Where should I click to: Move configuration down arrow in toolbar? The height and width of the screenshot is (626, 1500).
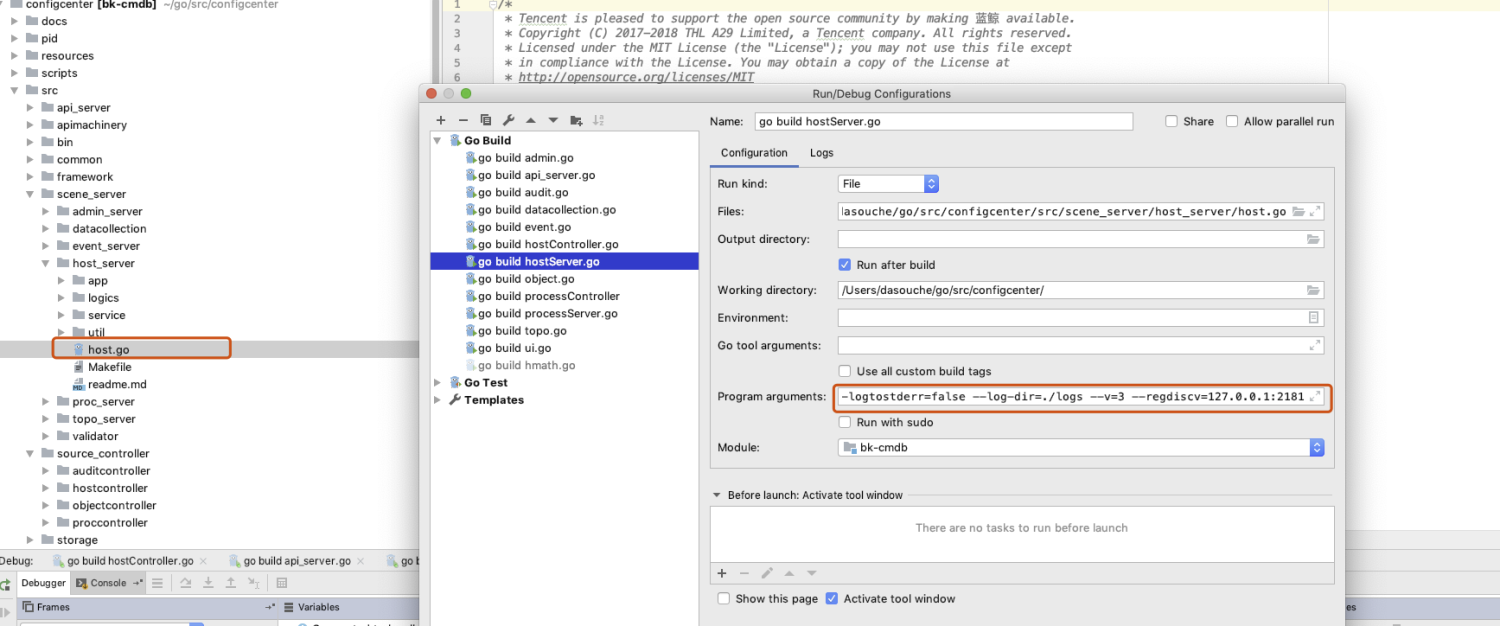553,120
